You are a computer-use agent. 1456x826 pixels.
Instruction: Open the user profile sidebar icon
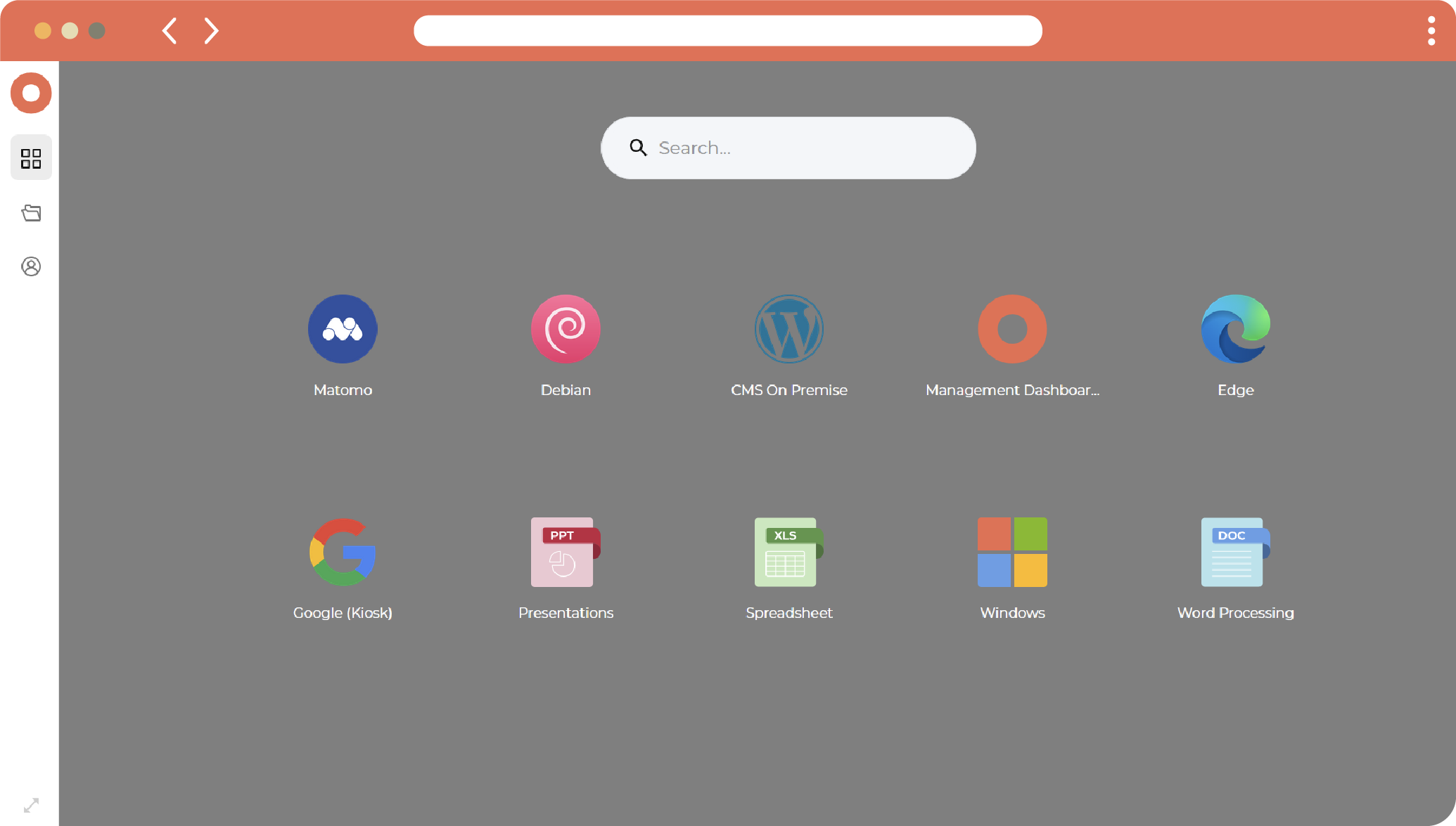pos(31,266)
